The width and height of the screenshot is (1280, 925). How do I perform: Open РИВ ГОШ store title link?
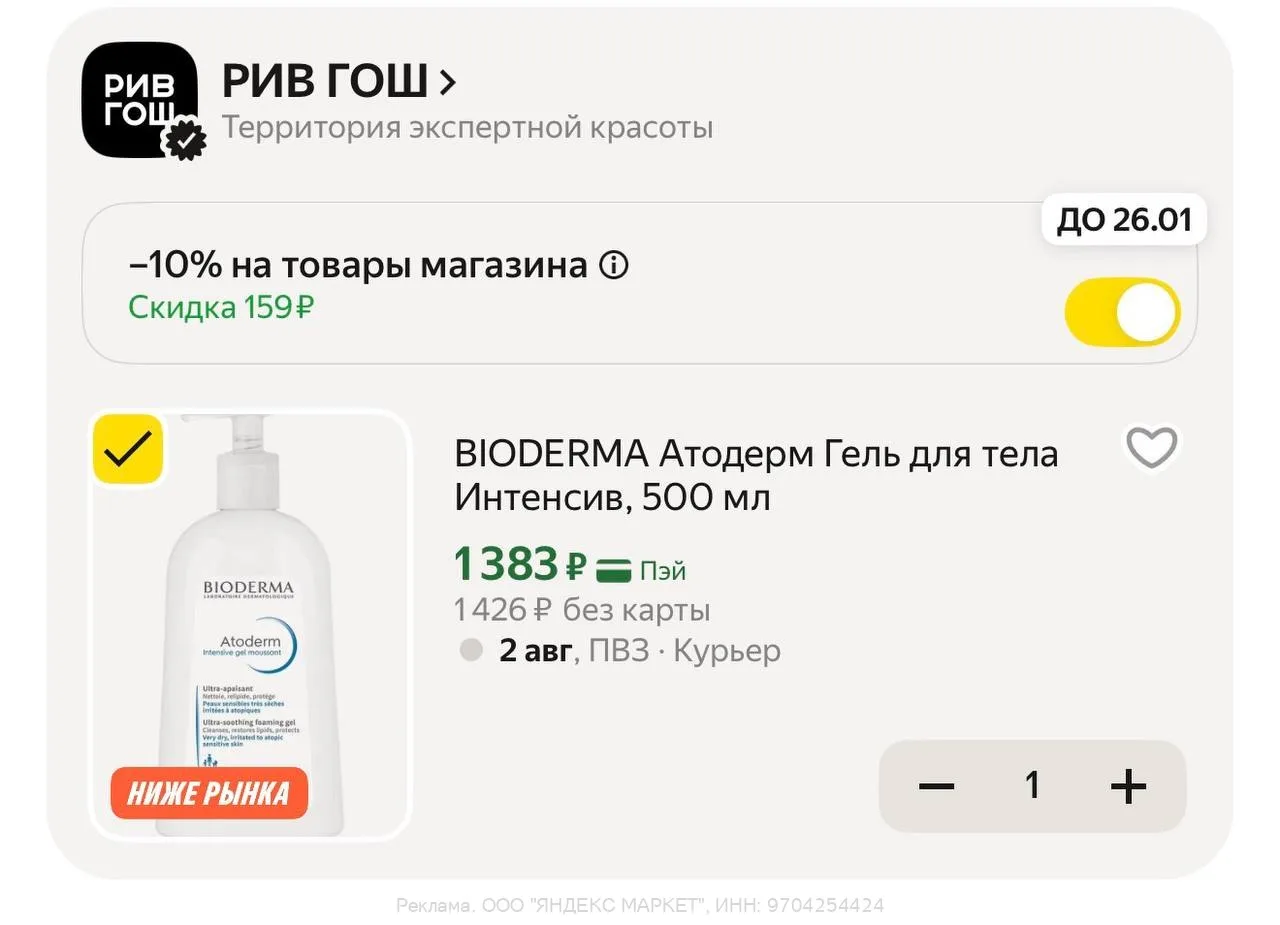click(325, 82)
